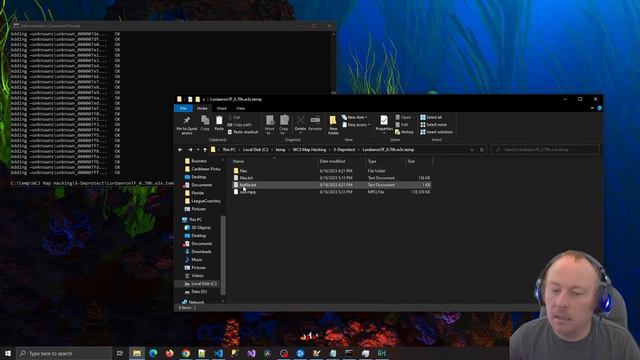Viewport: 640px width, 360px height.
Task: Click the navigation pane scrollbar
Action: (223, 255)
